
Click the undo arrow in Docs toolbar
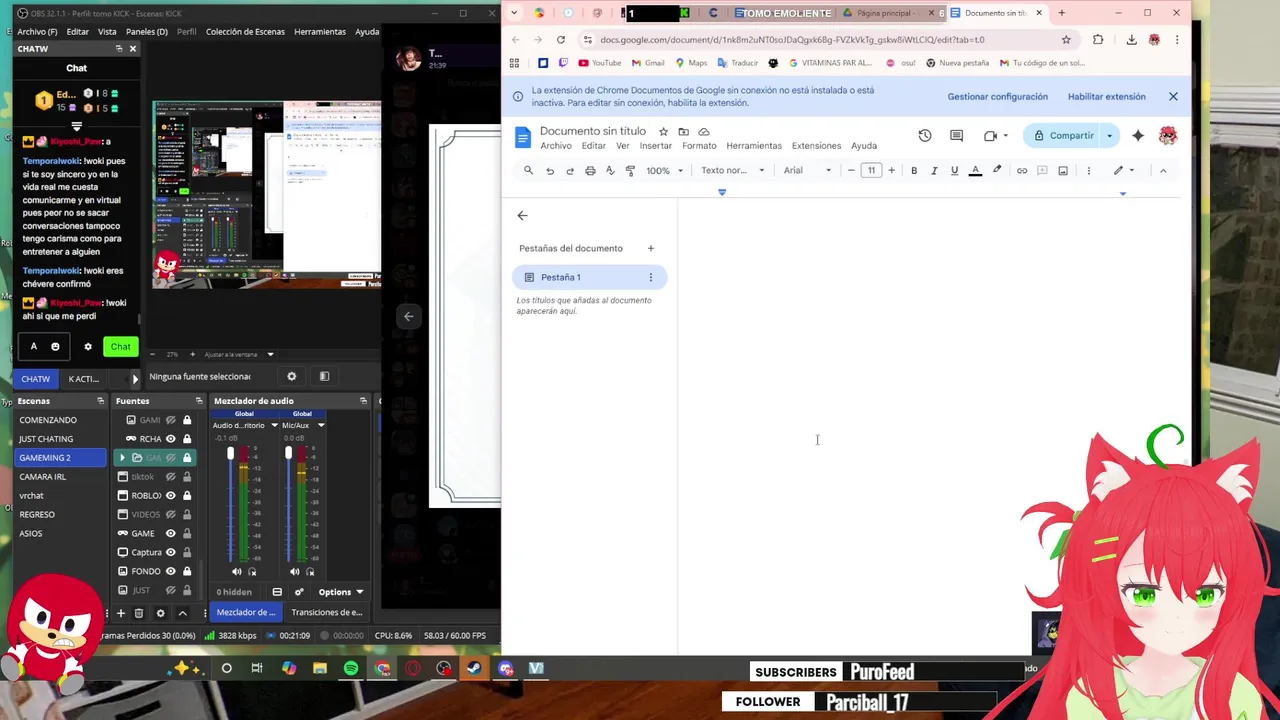pyautogui.click(x=549, y=171)
